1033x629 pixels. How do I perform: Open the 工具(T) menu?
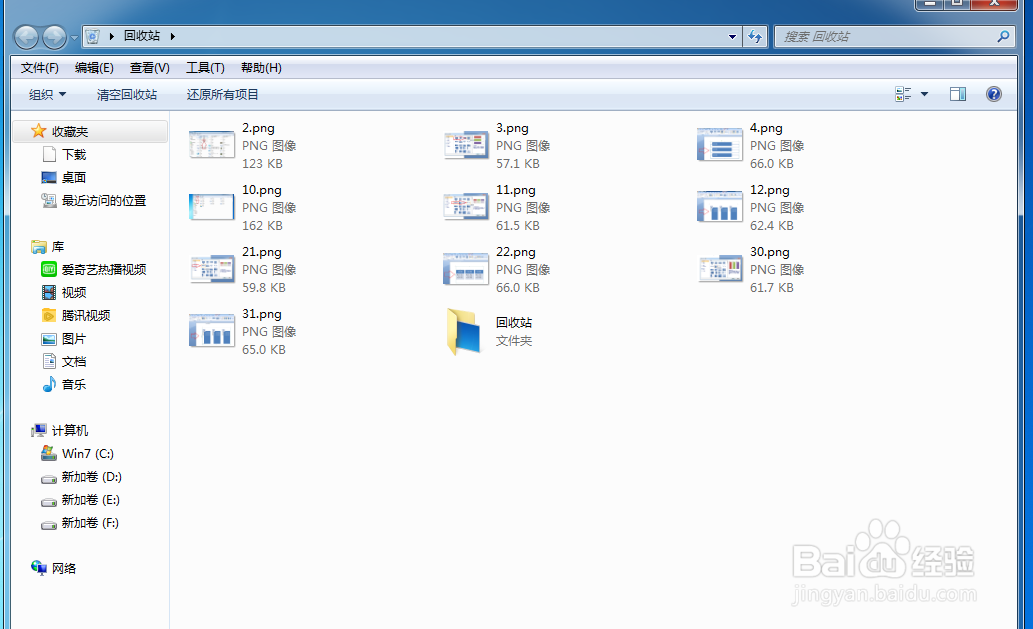[x=205, y=68]
